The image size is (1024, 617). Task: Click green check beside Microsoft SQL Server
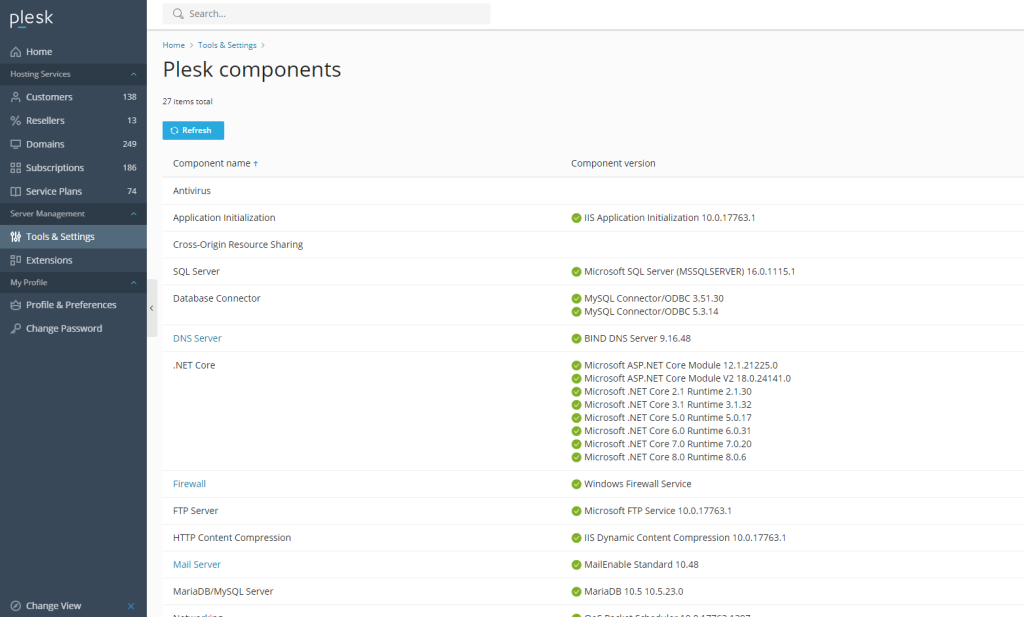(x=576, y=272)
